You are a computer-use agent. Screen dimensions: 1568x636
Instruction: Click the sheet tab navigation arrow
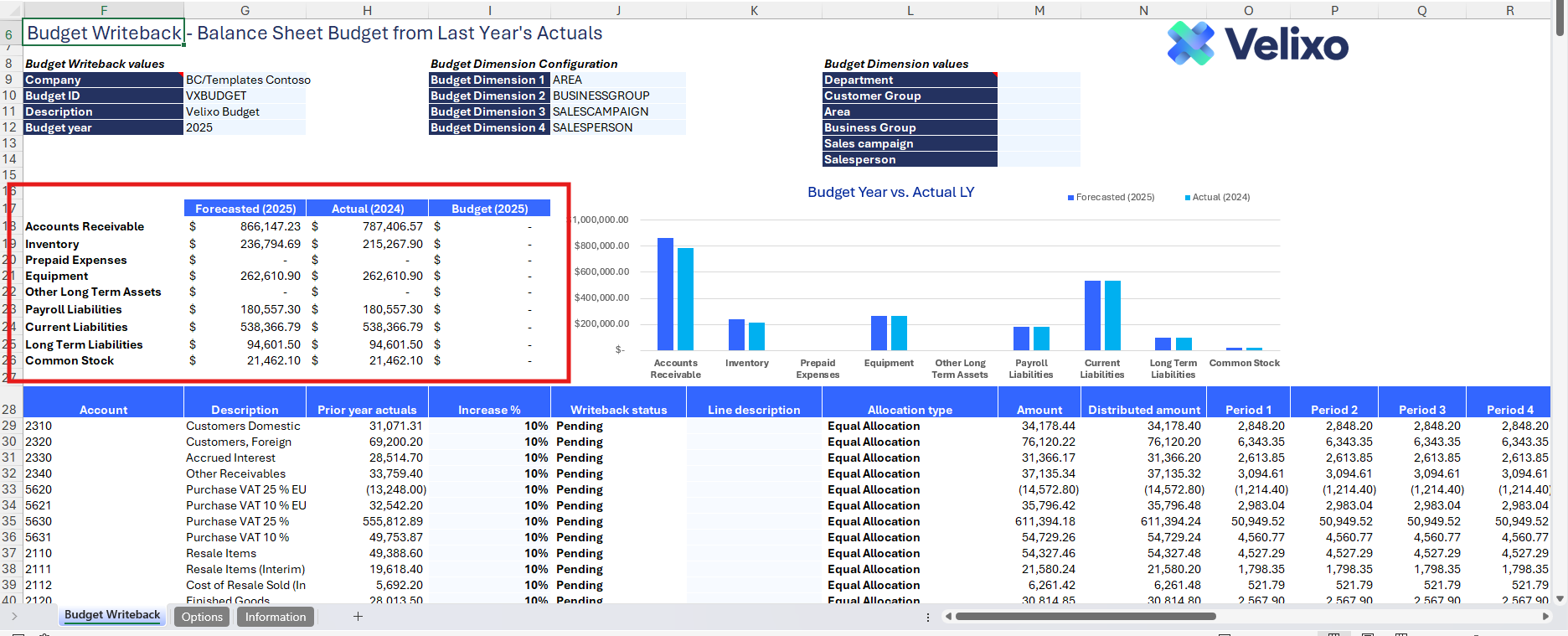tap(14, 617)
